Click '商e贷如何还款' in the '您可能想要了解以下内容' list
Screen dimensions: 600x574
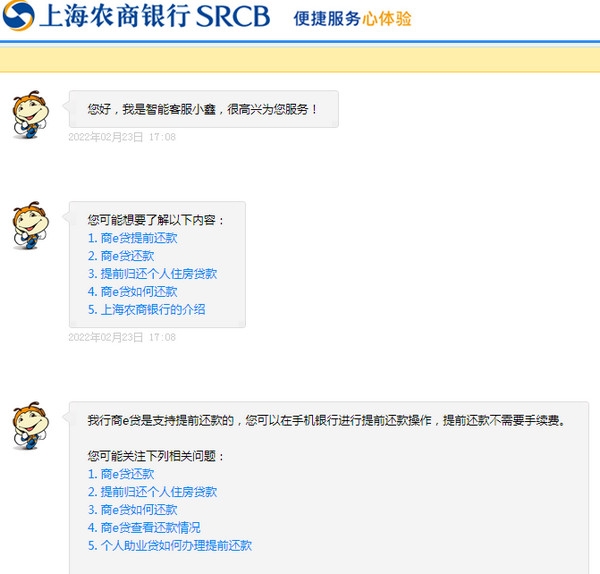pyautogui.click(x=132, y=292)
